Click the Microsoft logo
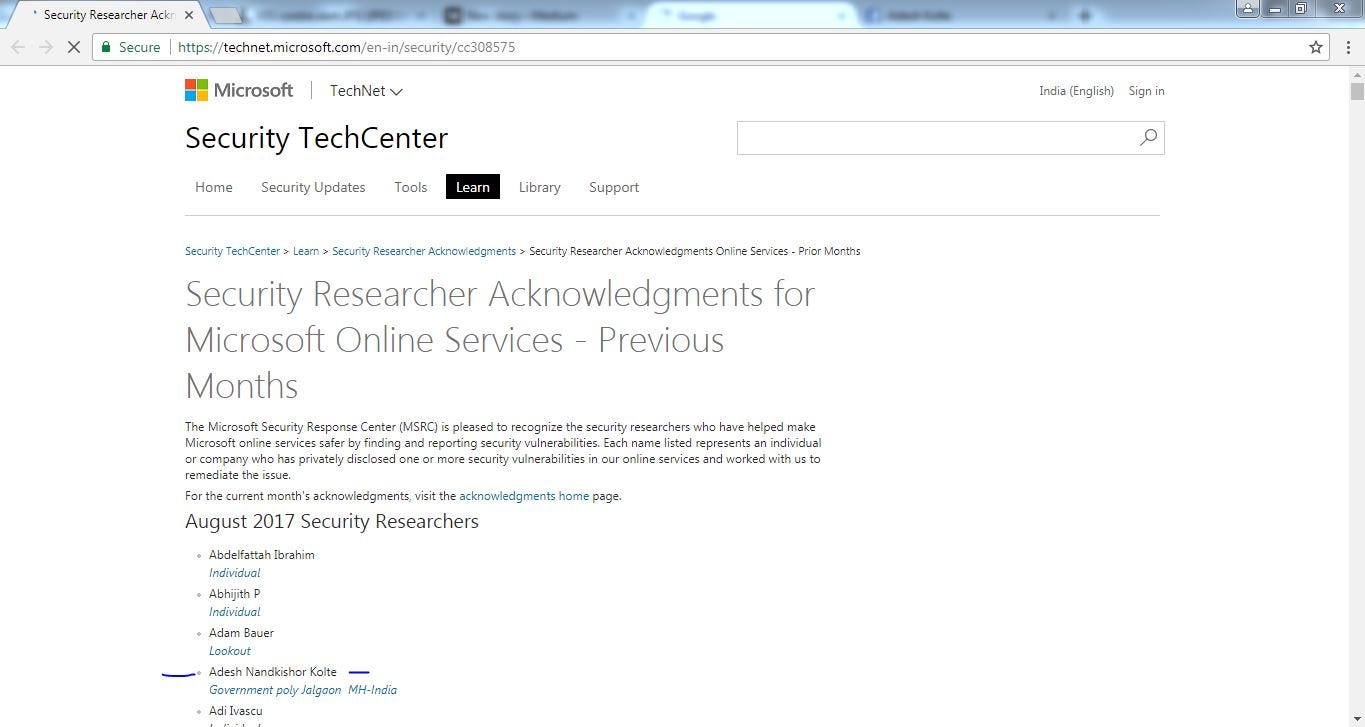Image resolution: width=1365 pixels, height=727 pixels. pos(239,90)
